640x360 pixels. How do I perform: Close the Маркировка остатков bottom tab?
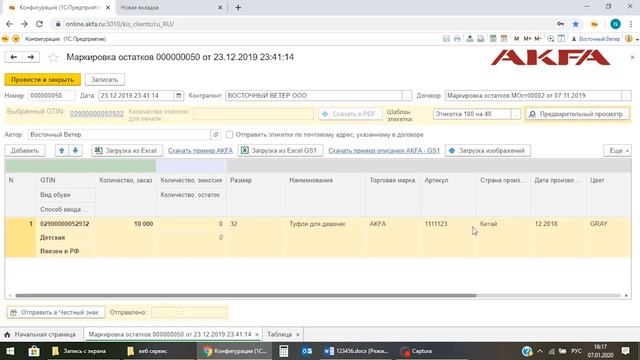pyautogui.click(x=257, y=335)
